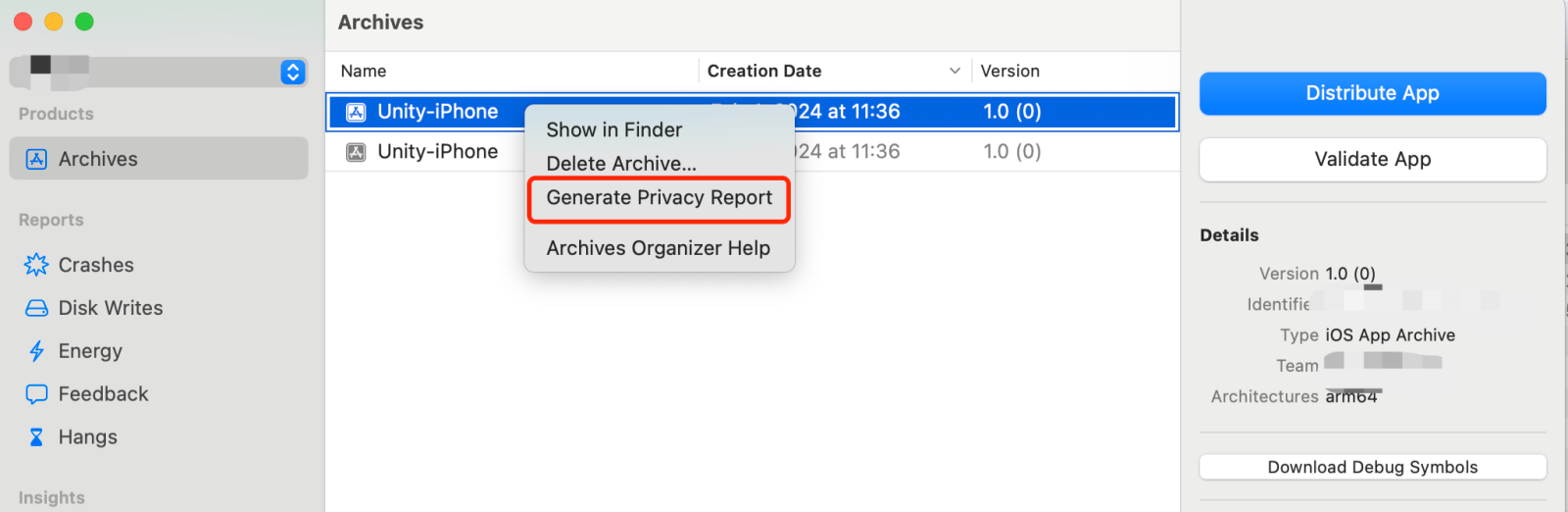The image size is (1568, 512).
Task: Click the green zoom window button
Action: 84,22
